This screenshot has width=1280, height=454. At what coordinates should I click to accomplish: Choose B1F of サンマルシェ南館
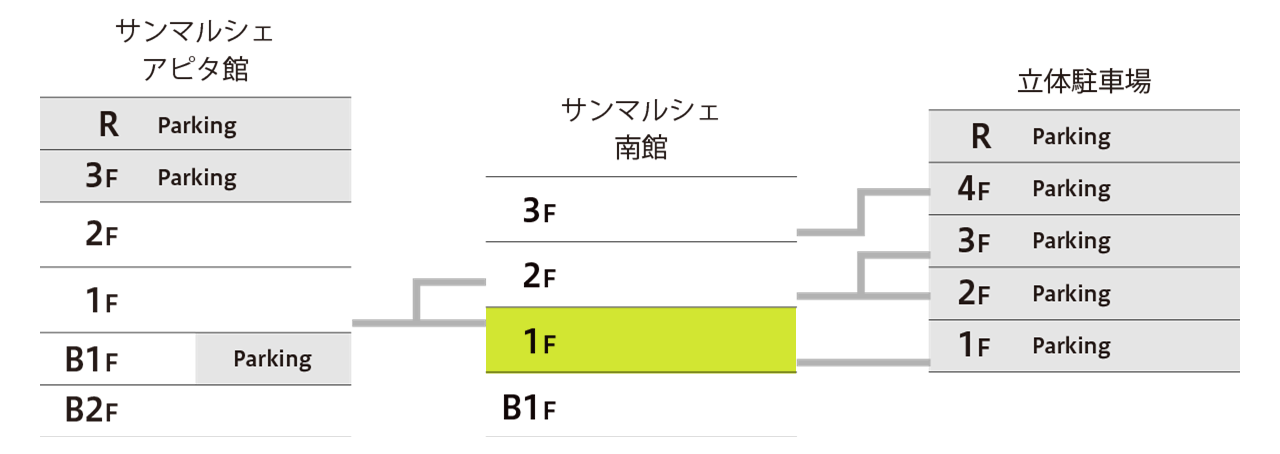click(x=641, y=405)
